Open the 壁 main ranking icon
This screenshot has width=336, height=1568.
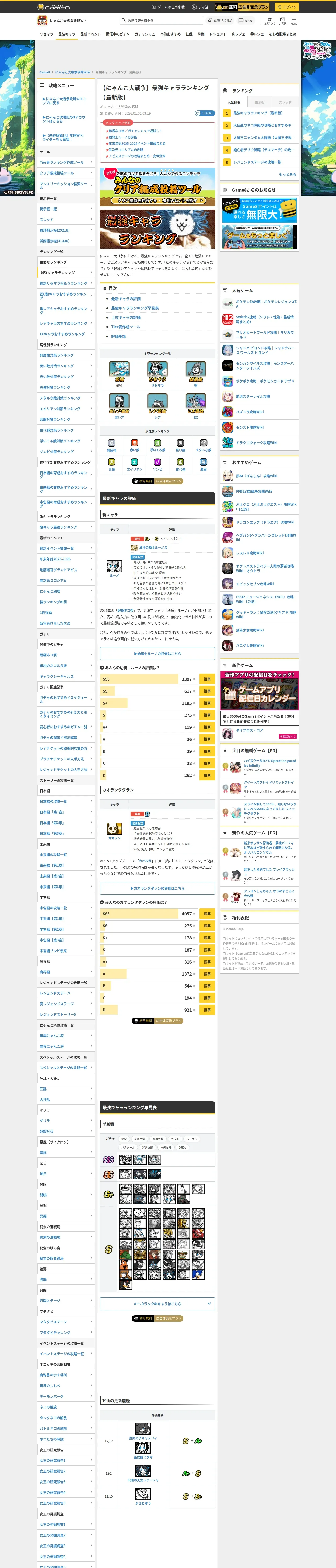pyautogui.click(x=196, y=371)
